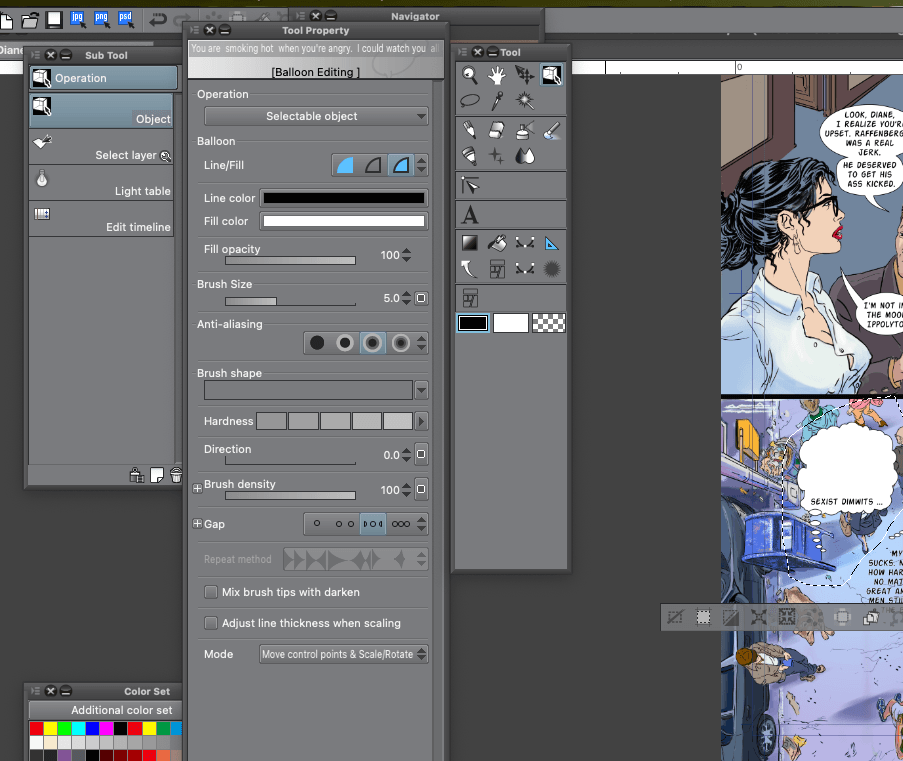The height and width of the screenshot is (761, 903).
Task: Select the strongest anti-aliasing option
Action: pyautogui.click(x=398, y=342)
